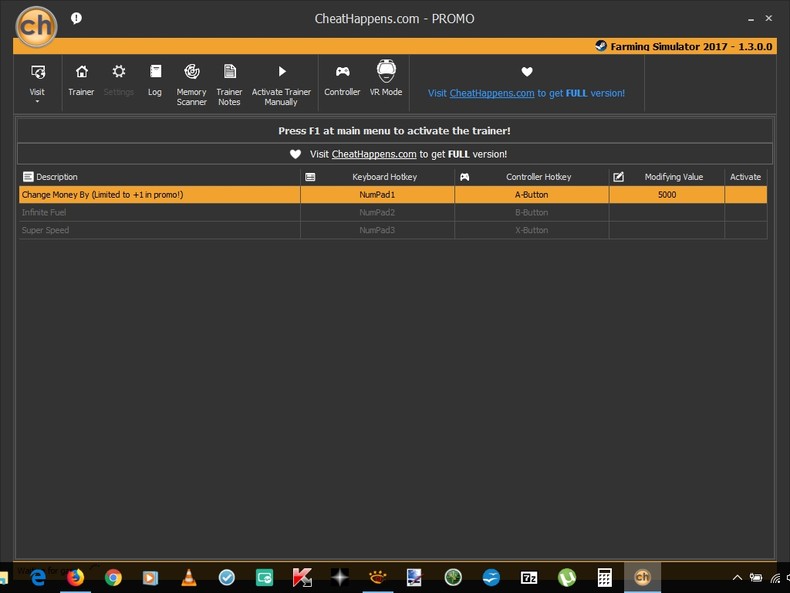Follow the blue CheatHappens.com toolbar link

(x=492, y=93)
